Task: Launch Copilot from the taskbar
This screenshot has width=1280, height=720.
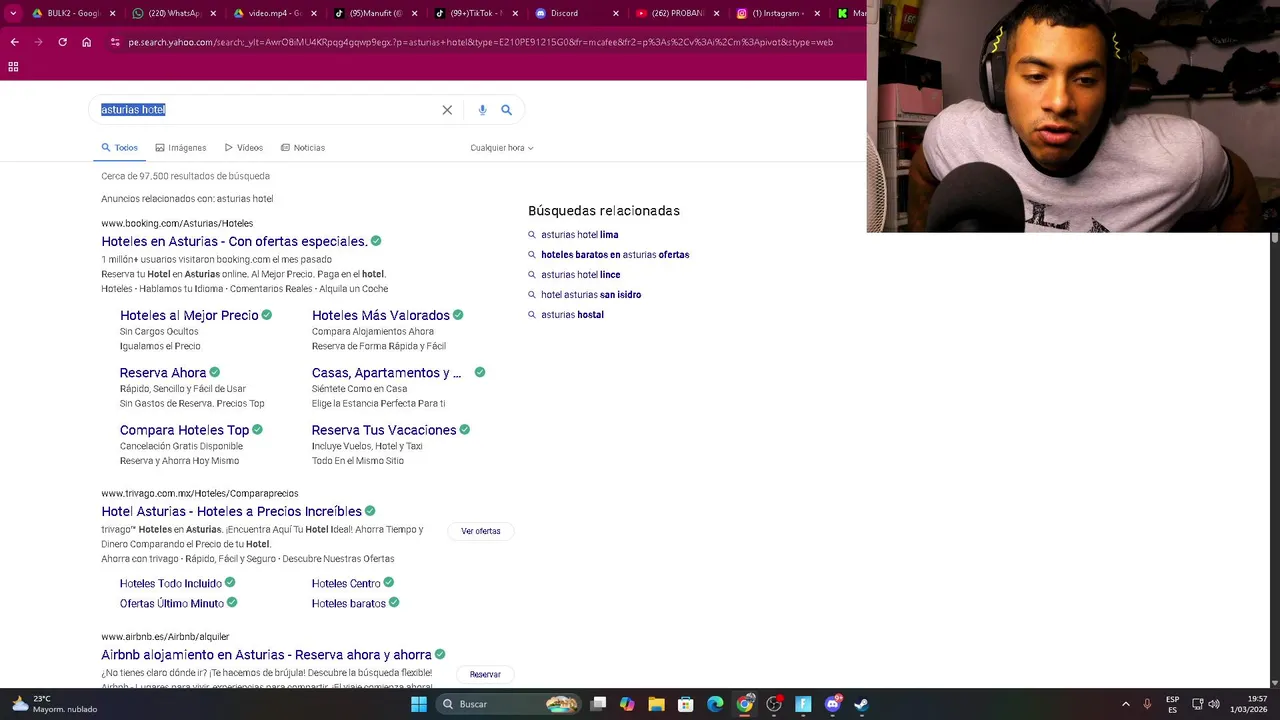Action: 627,704
